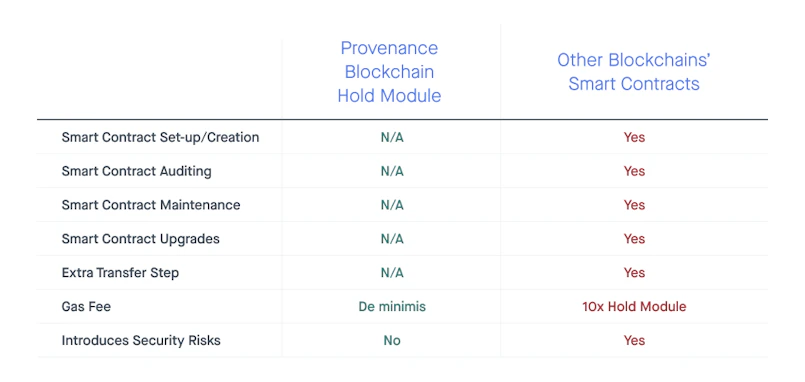The height and width of the screenshot is (382, 805).
Task: Select the Smart Contract Set-up/Creation row label
Action: (x=160, y=138)
